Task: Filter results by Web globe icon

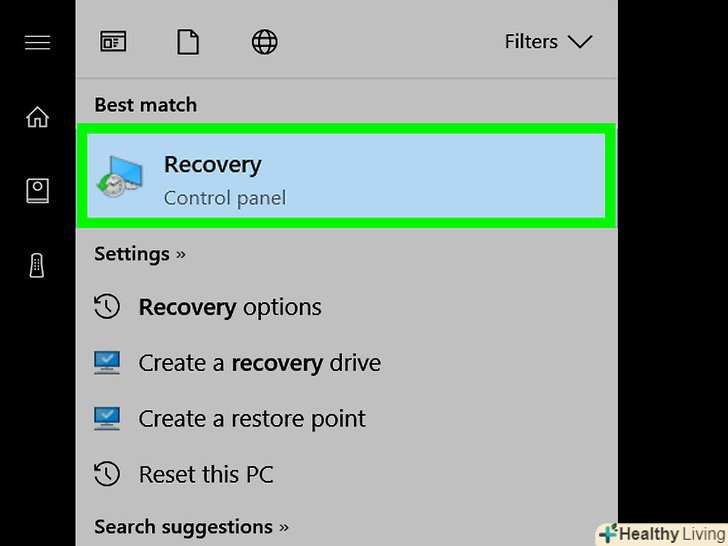Action: [x=265, y=42]
